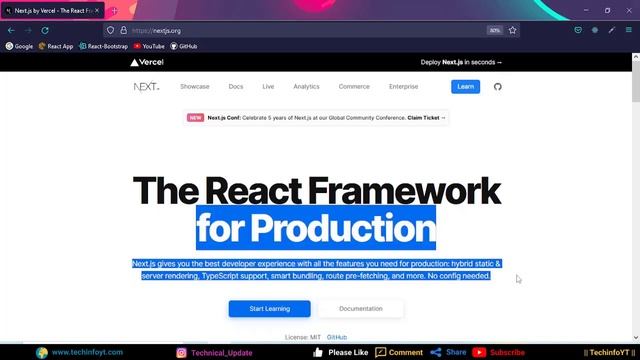This screenshot has width=640, height=360.
Task: Click the browser forward arrow
Action: (28, 31)
